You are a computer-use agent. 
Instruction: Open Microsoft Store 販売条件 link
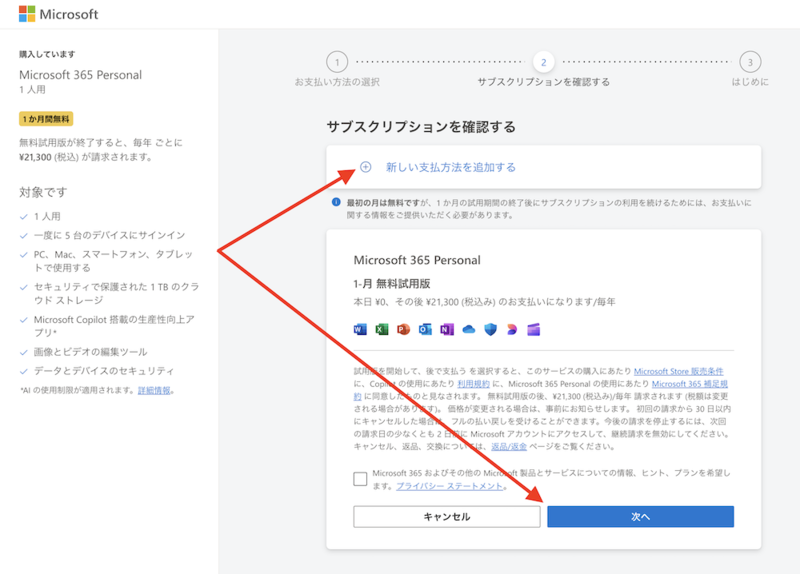(679, 371)
